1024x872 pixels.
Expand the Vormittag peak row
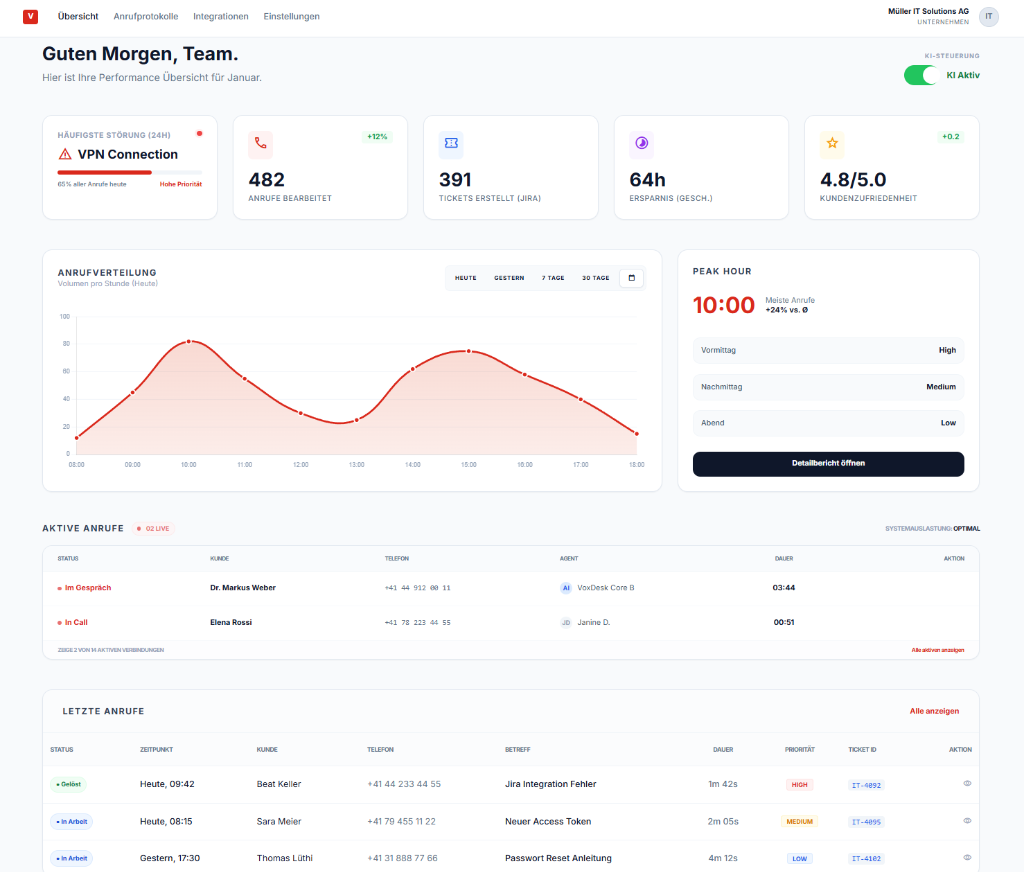pyautogui.click(x=828, y=350)
